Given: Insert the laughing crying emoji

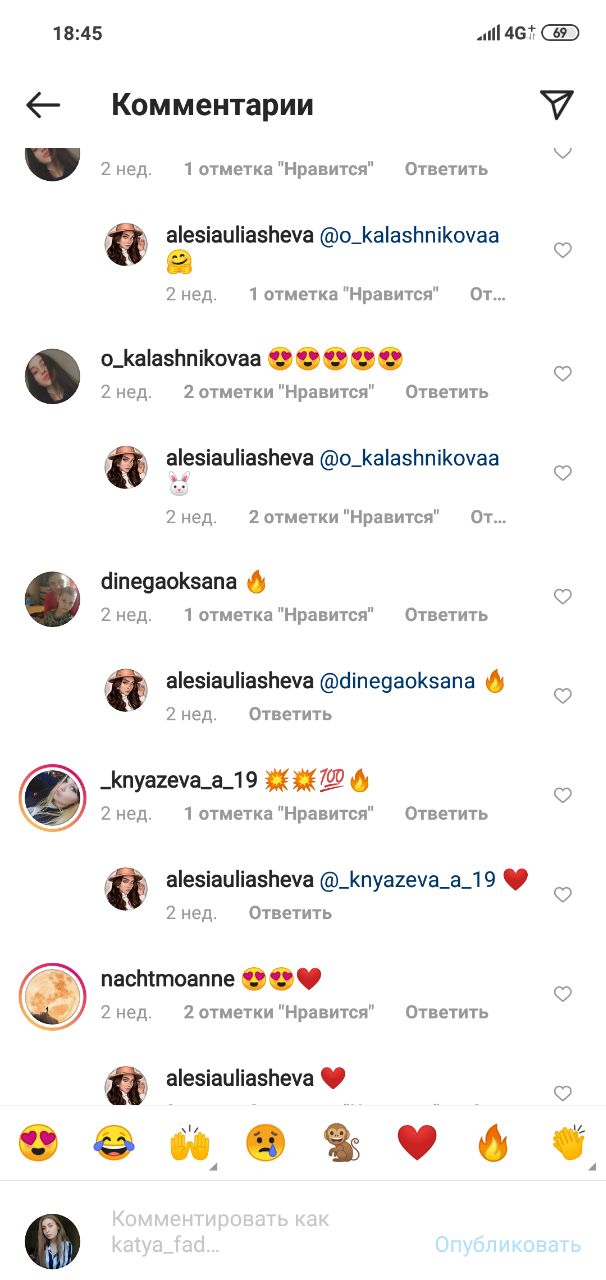Looking at the screenshot, I should point(114,1142).
